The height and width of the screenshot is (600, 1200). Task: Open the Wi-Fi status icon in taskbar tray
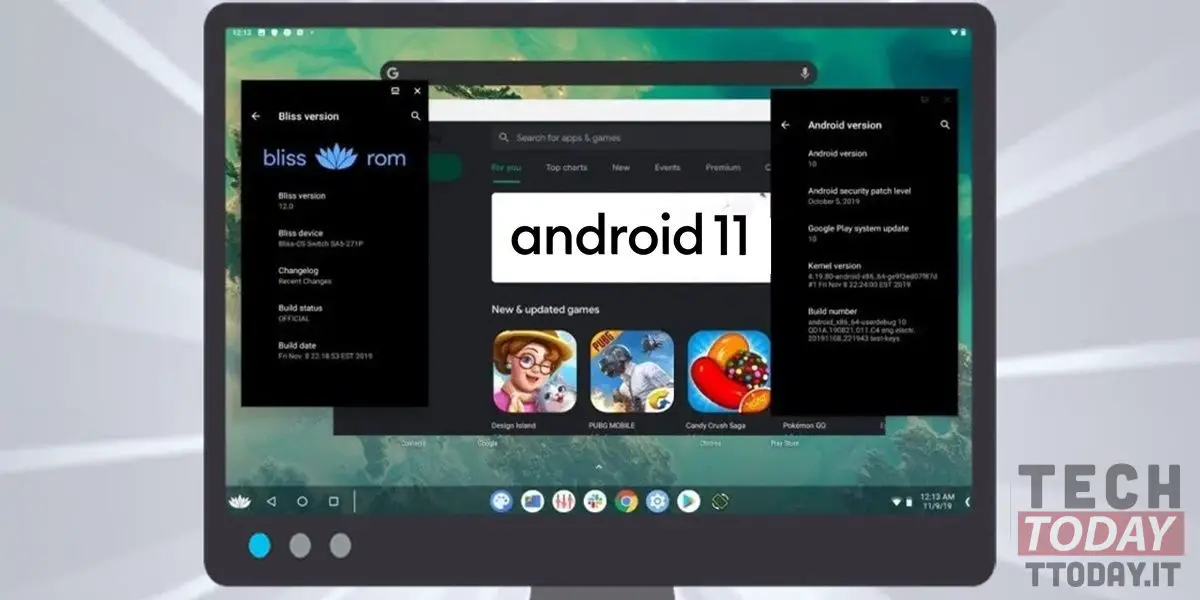click(x=895, y=501)
